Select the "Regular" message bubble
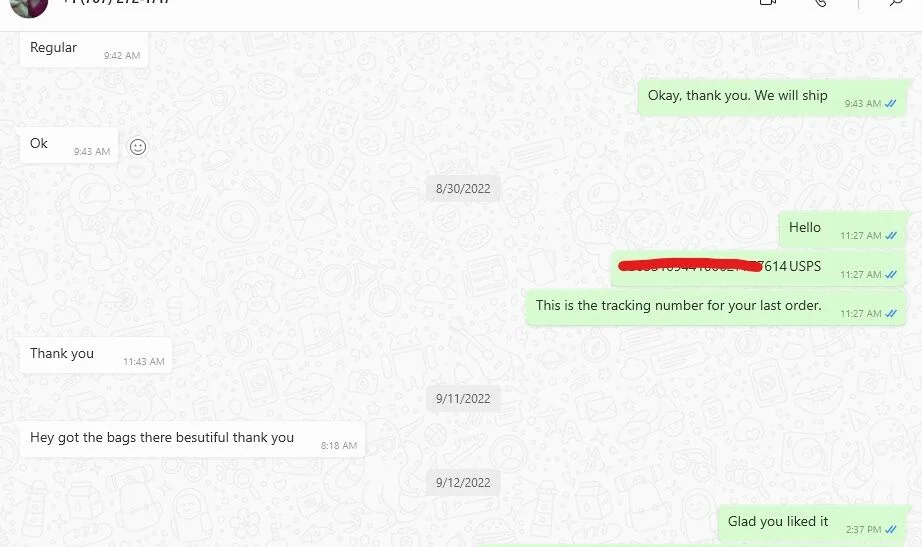Image resolution: width=922 pixels, height=547 pixels. [84, 49]
